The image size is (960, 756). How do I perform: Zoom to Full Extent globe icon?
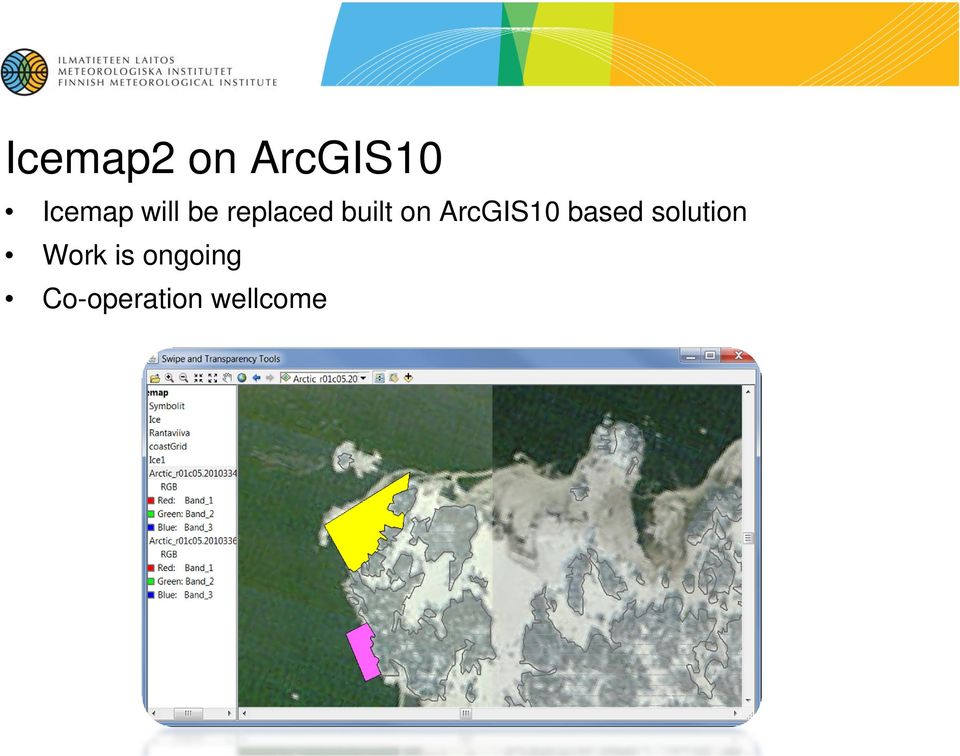point(242,378)
